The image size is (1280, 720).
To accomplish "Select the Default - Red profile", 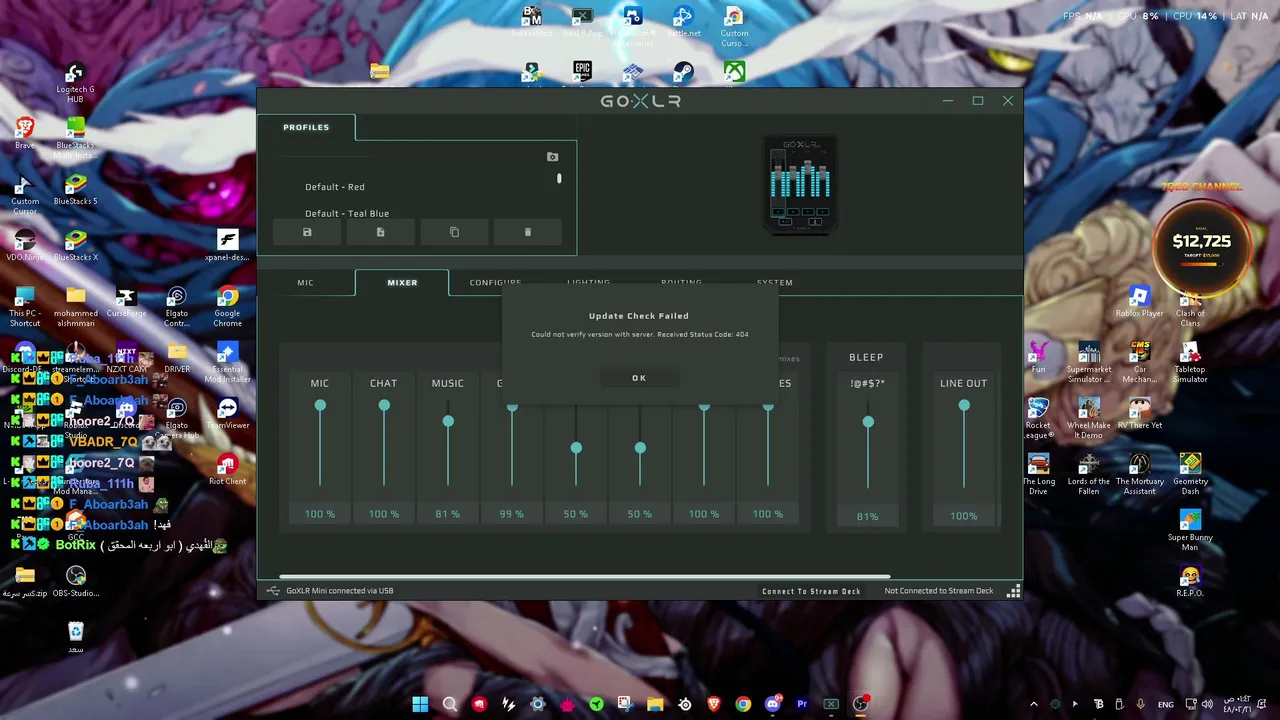I will click(x=335, y=187).
